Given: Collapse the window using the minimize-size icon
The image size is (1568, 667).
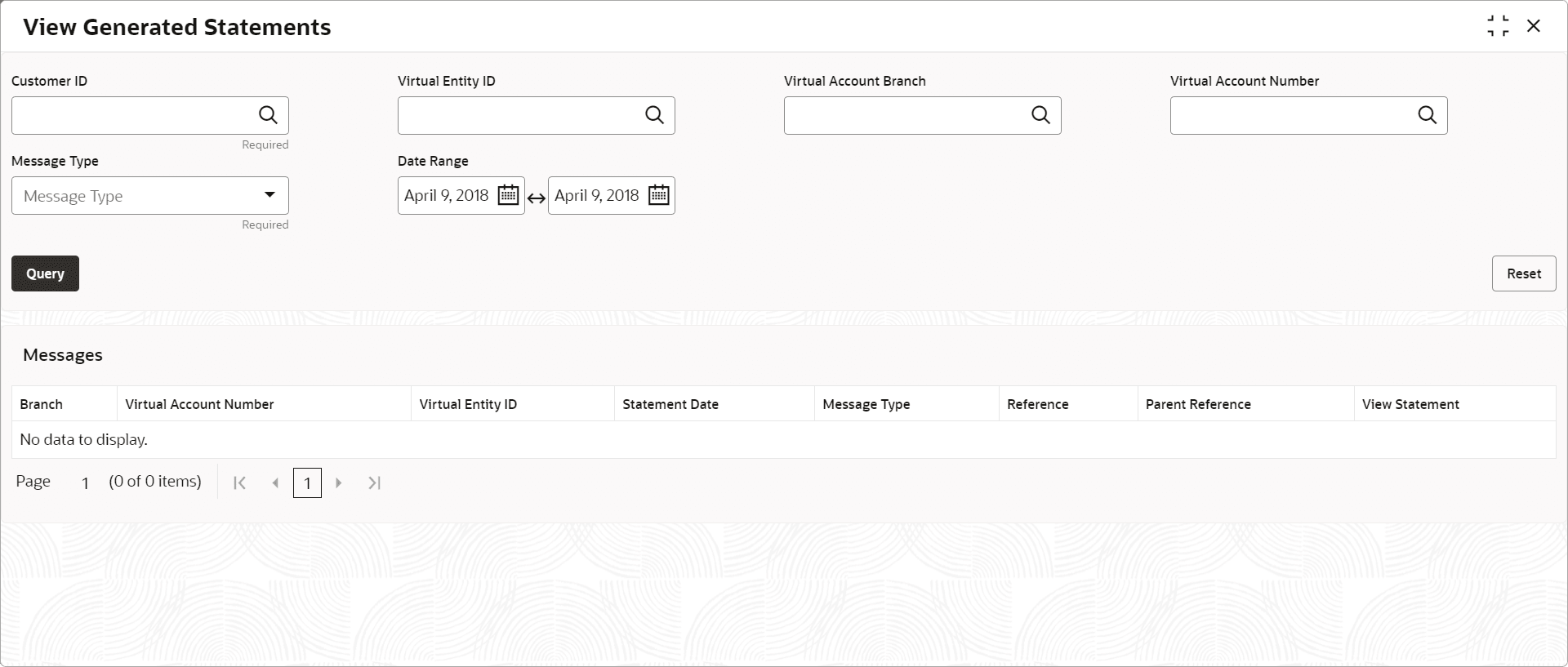Looking at the screenshot, I should pos(1498,26).
